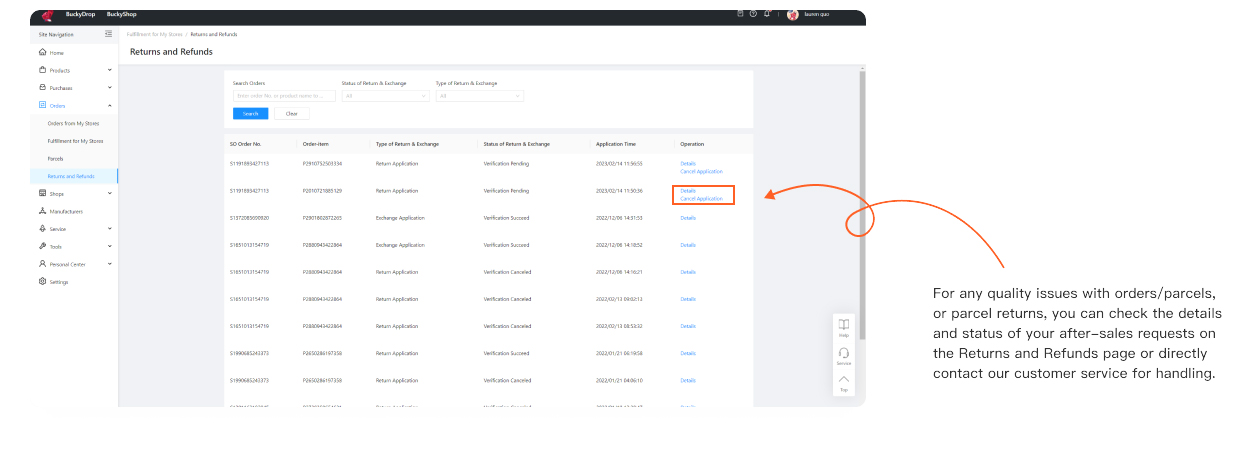The width and height of the screenshot is (1260, 457).
Task: Click the Service headset icon in sidebar
Action: (x=42, y=228)
